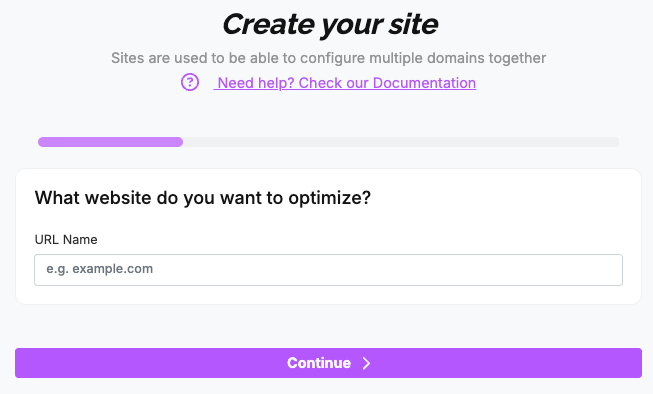Image resolution: width=653 pixels, height=394 pixels.
Task: Click the gray unfilled part of the progress bar
Action: tap(401, 142)
